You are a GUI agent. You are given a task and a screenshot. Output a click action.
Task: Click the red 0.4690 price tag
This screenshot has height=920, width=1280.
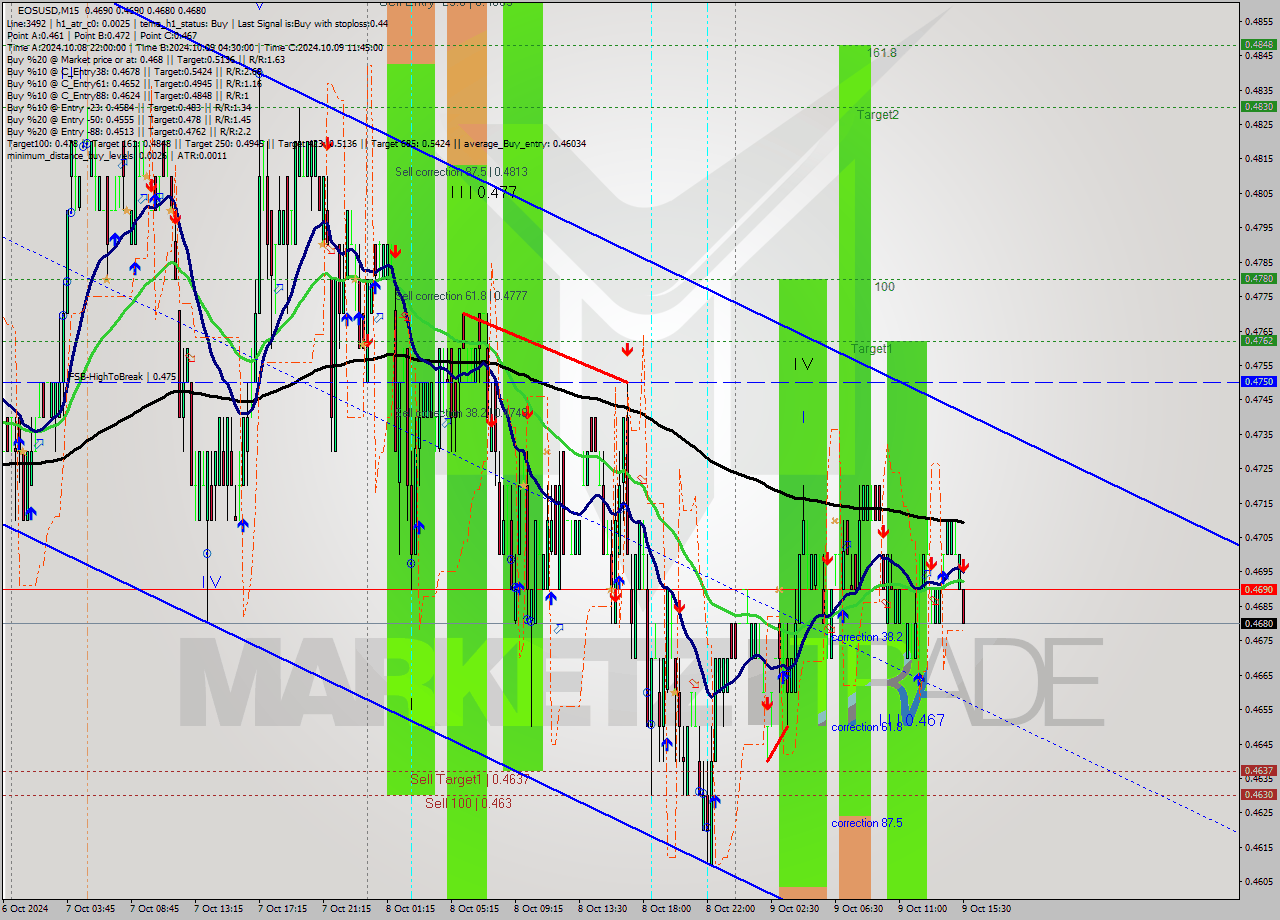(1257, 589)
